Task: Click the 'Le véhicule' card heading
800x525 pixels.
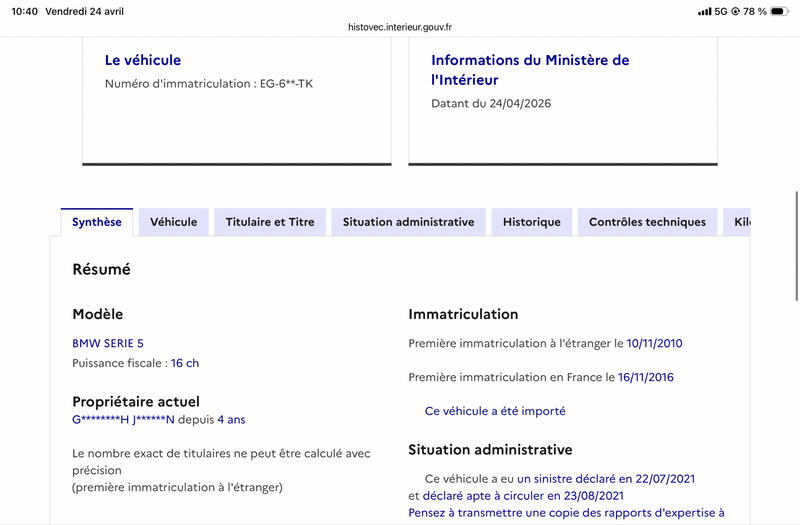Action: coord(143,60)
